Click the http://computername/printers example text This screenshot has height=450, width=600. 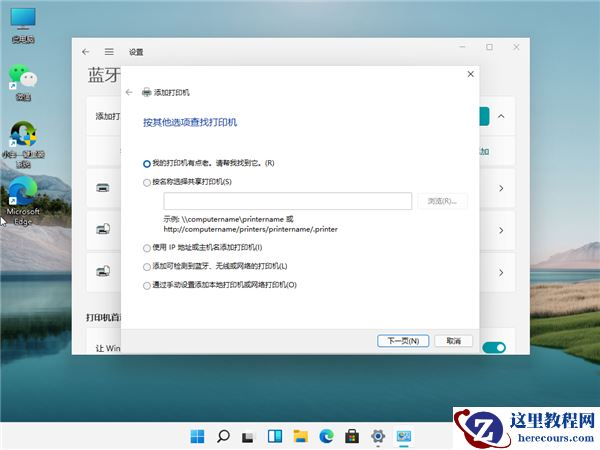251,229
